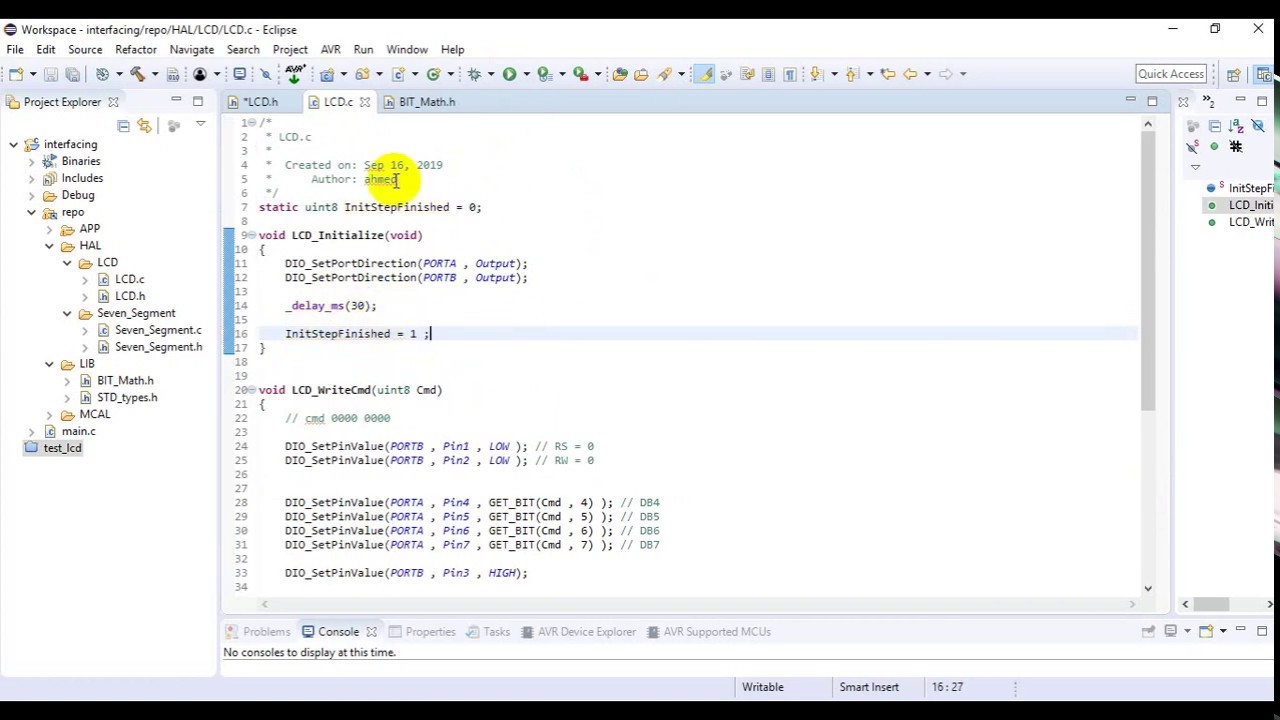Open the Run button dropdown arrow
Image resolution: width=1280 pixels, height=720 pixels.
[x=526, y=74]
